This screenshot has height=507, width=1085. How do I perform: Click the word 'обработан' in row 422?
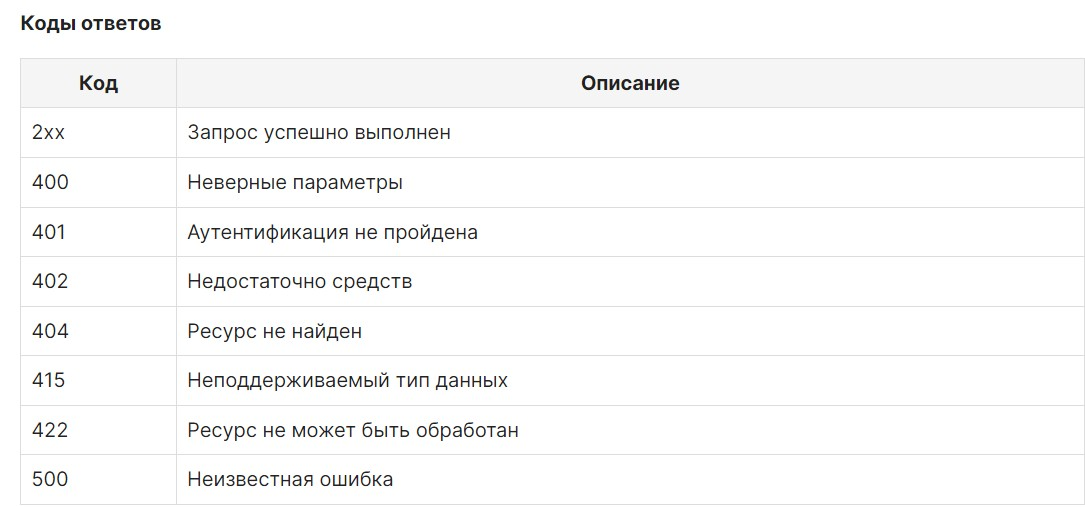click(x=467, y=430)
